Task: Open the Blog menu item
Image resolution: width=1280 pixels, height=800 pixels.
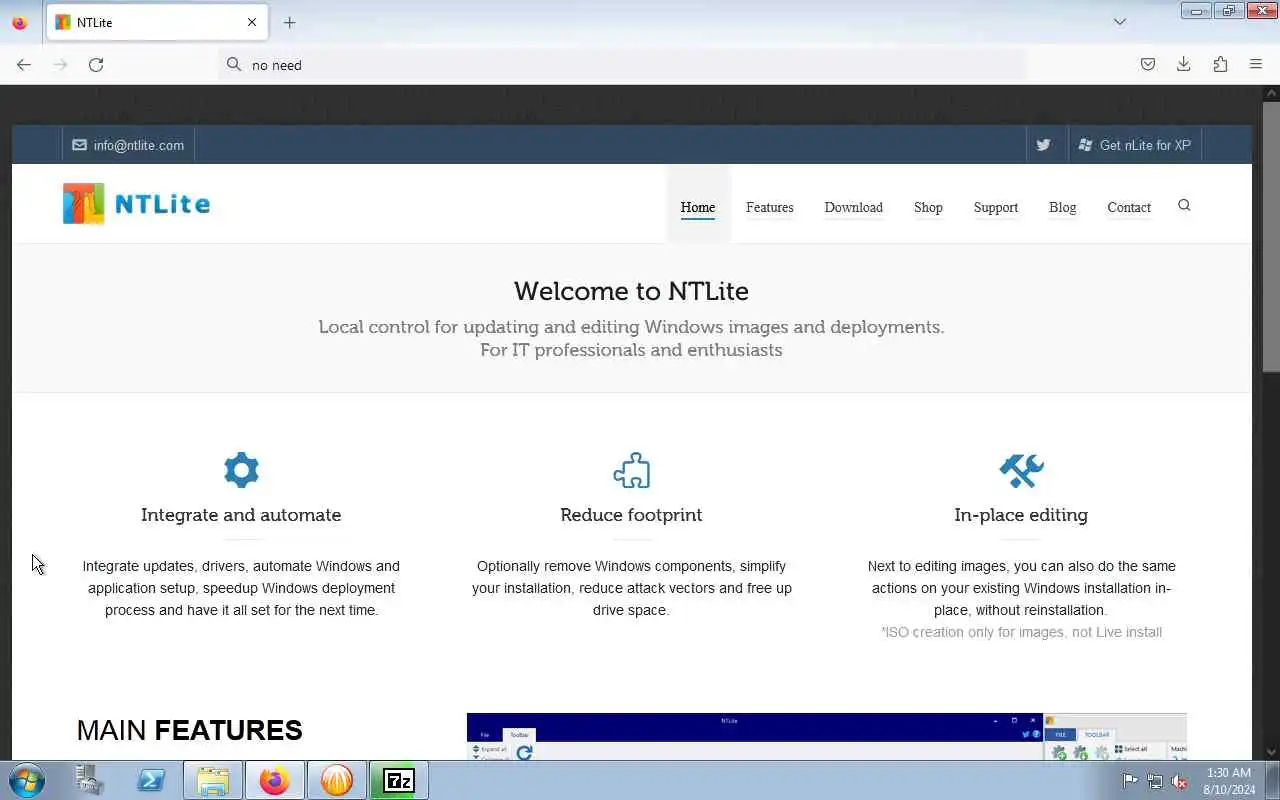Action: point(1062,207)
